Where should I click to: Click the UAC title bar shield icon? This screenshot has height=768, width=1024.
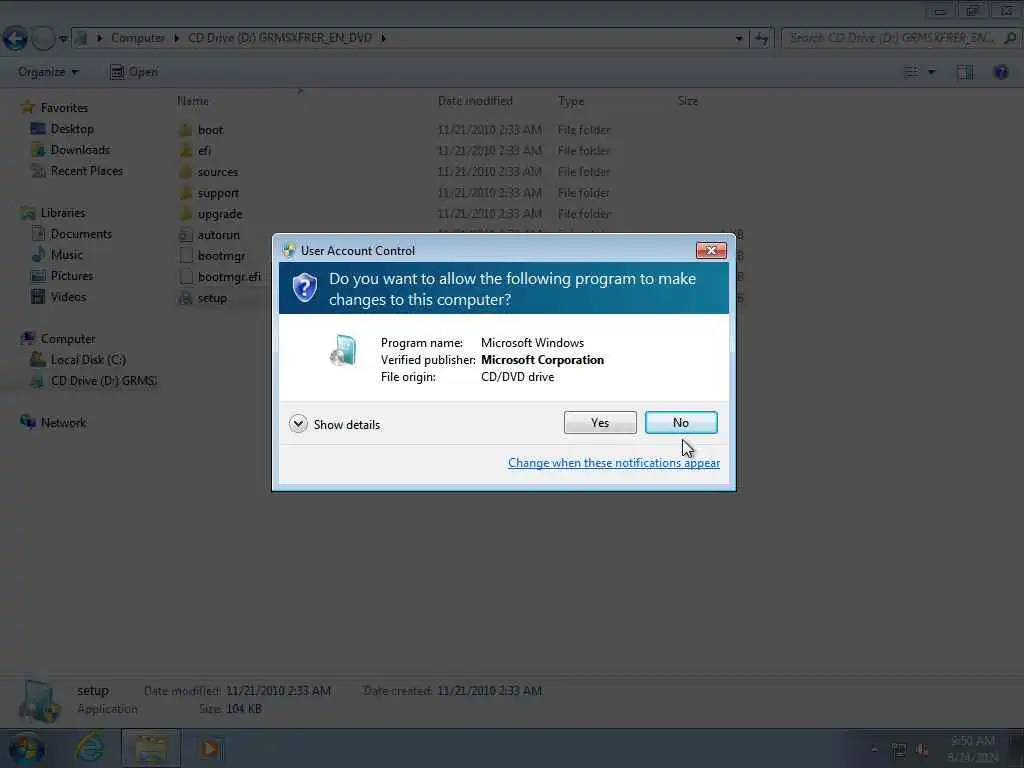coord(289,250)
